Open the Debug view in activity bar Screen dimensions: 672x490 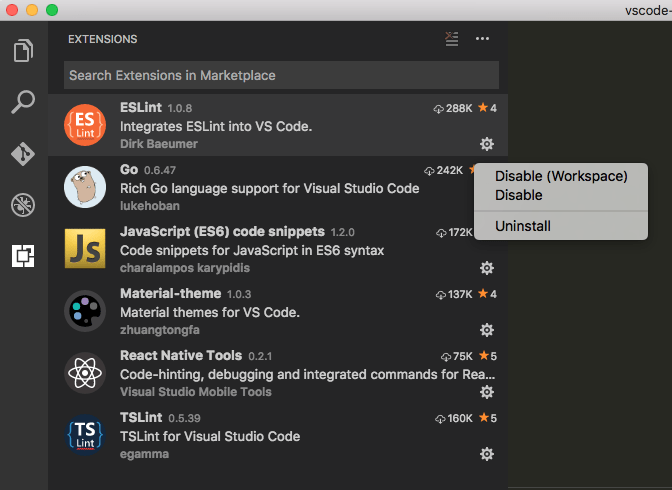(x=23, y=205)
